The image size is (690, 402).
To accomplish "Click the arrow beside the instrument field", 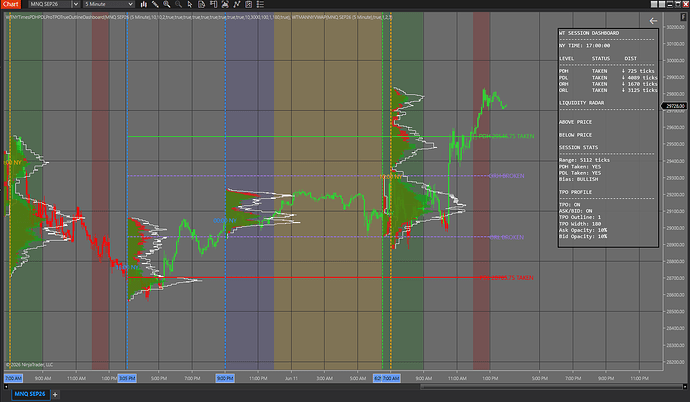I will (76, 4).
